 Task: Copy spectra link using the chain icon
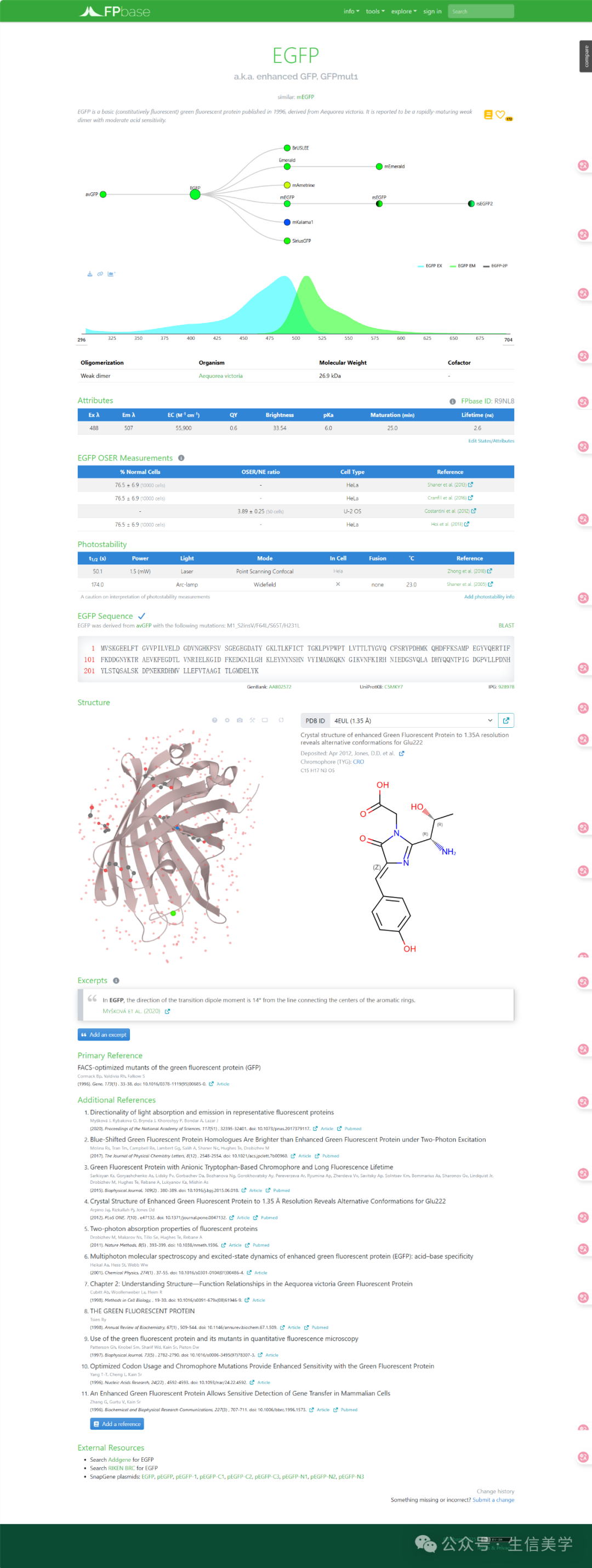(x=100, y=274)
